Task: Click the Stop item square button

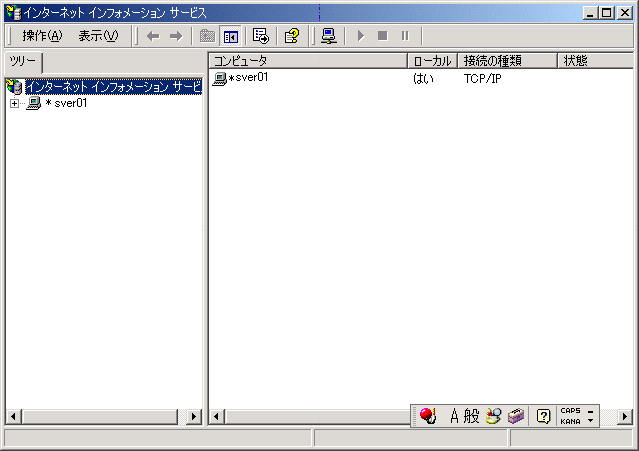Action: 382,36
